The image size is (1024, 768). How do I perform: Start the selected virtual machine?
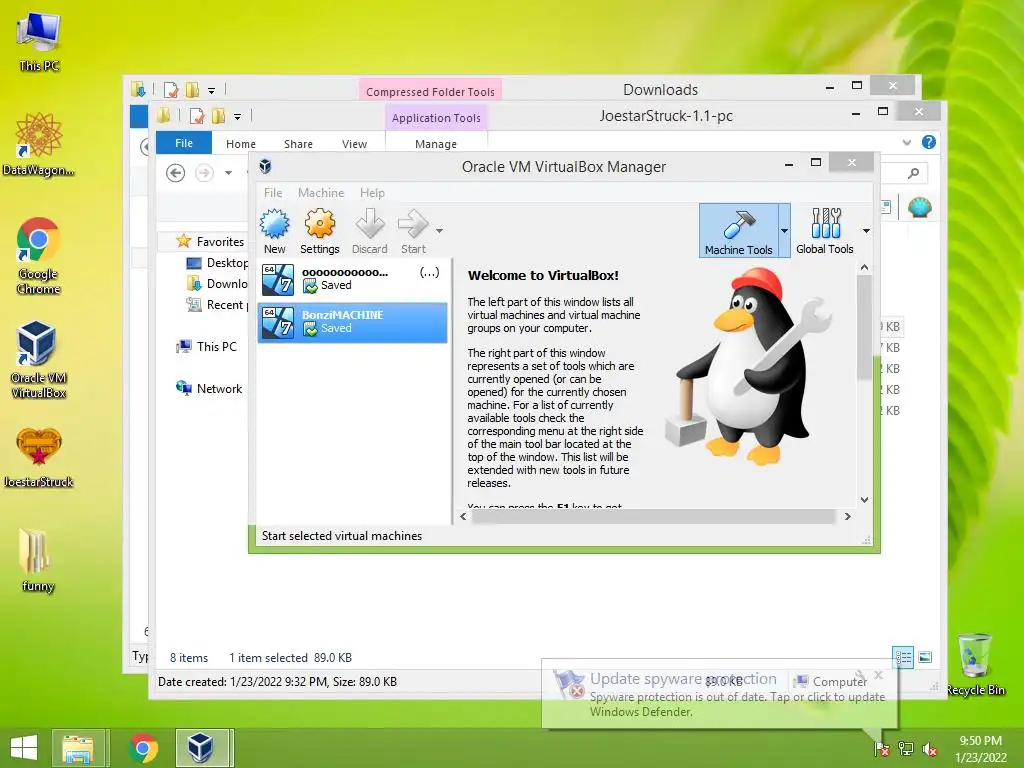[413, 231]
